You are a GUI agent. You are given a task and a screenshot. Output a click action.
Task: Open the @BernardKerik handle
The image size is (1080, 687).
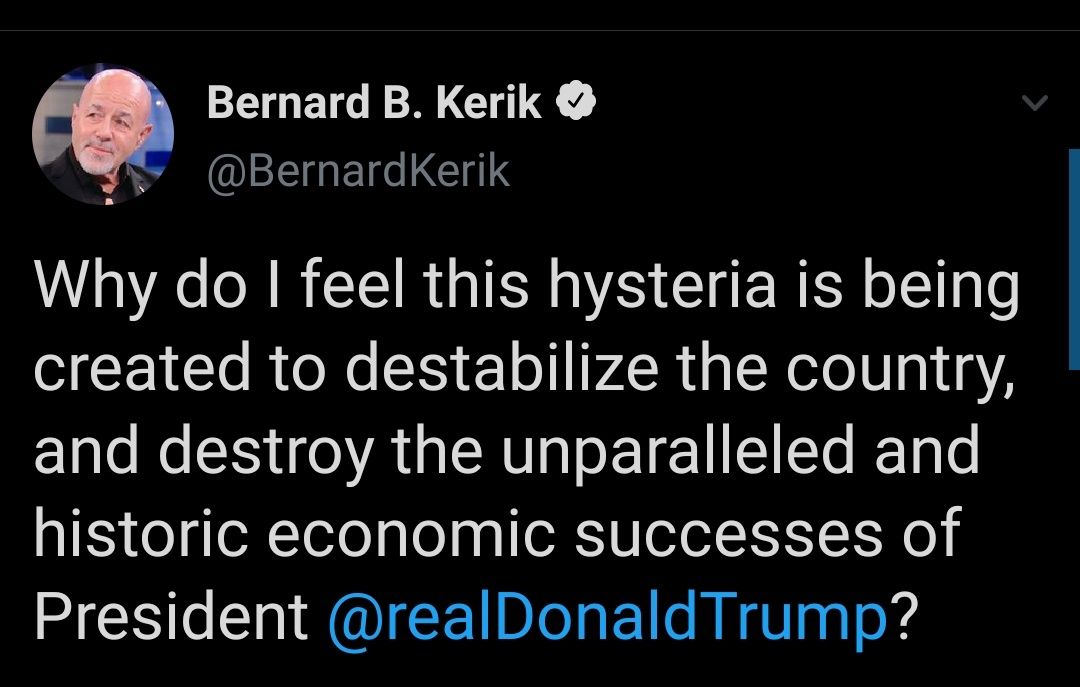click(x=358, y=172)
